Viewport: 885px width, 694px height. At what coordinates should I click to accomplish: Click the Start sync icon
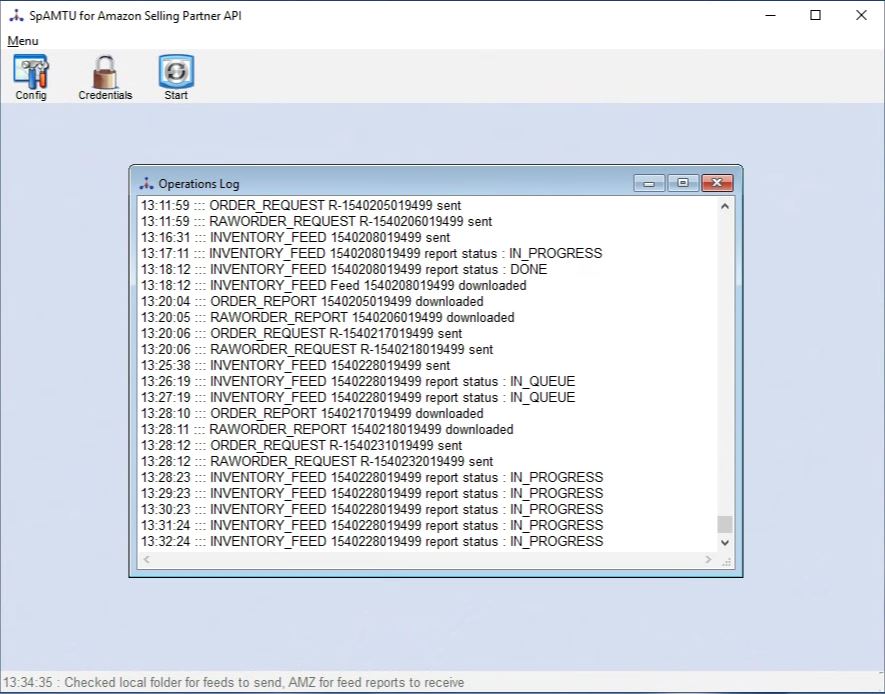(x=176, y=77)
